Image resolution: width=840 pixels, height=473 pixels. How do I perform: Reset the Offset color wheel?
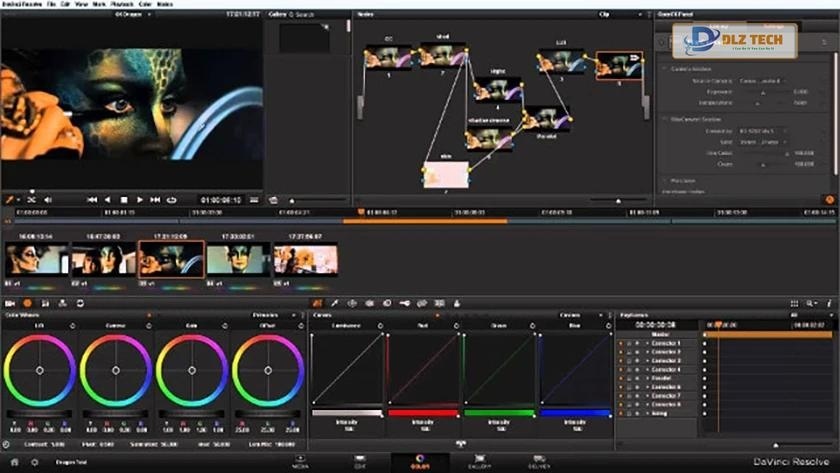tap(301, 326)
